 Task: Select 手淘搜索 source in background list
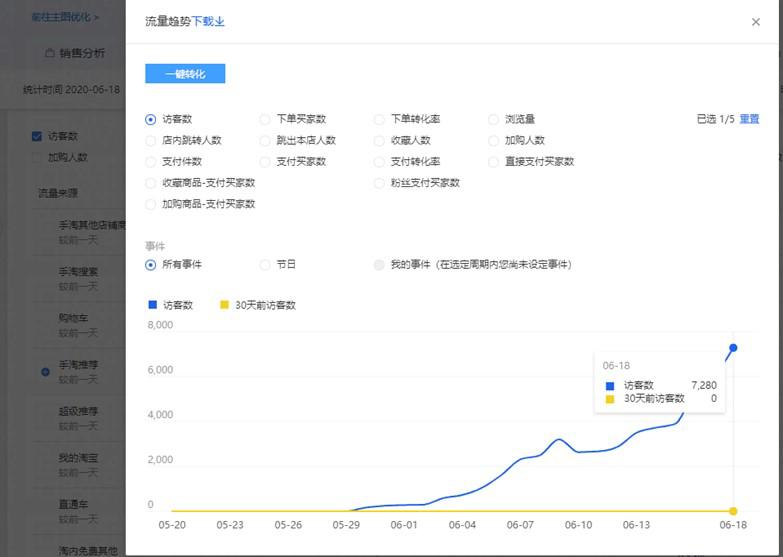coord(78,272)
